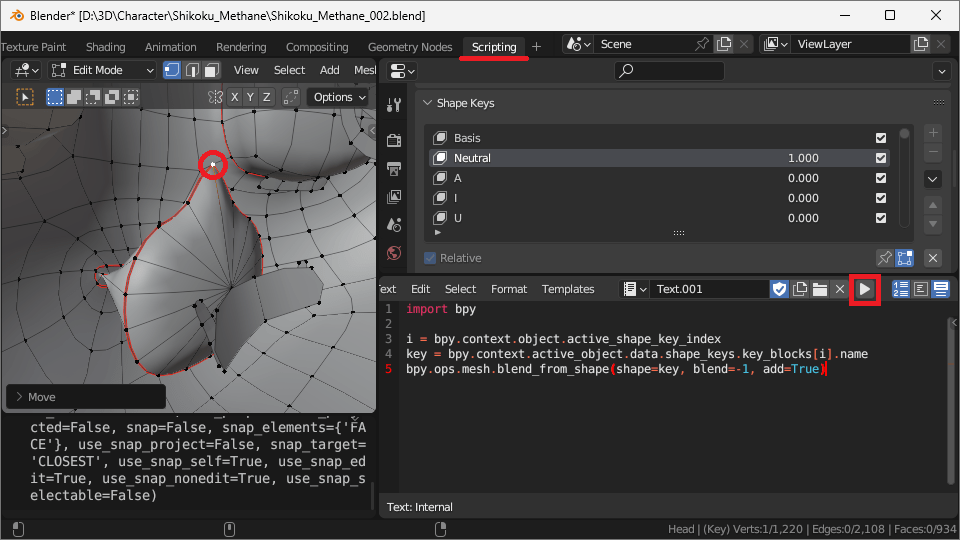
Task: Open the Edit Mode dropdown
Action: (x=102, y=70)
